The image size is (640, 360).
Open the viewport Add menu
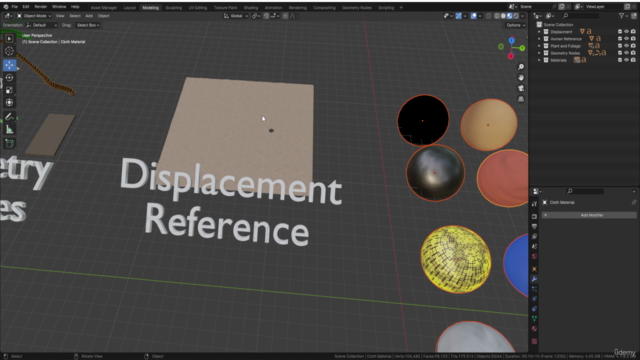[x=89, y=16]
